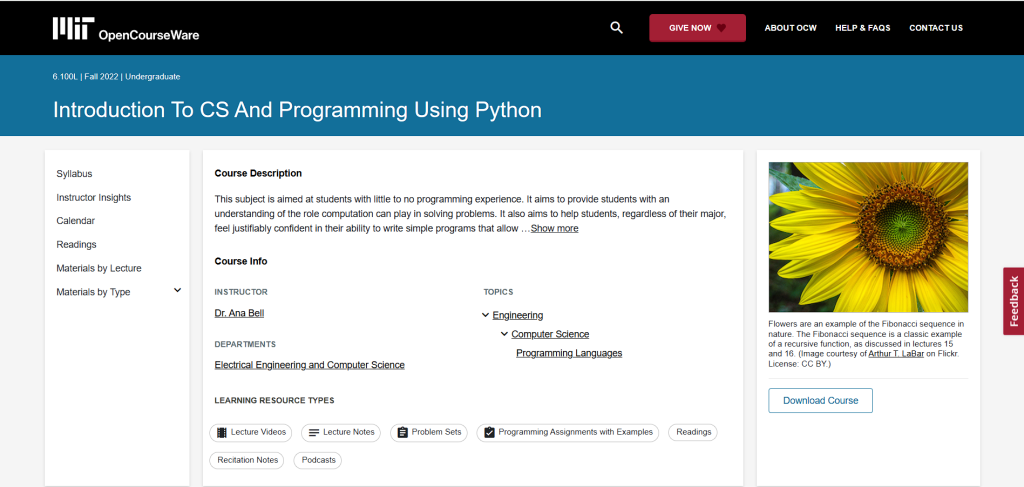Viewport: 1024px width, 487px height.
Task: Open the Syllabus page from sidebar
Action: [x=74, y=174]
